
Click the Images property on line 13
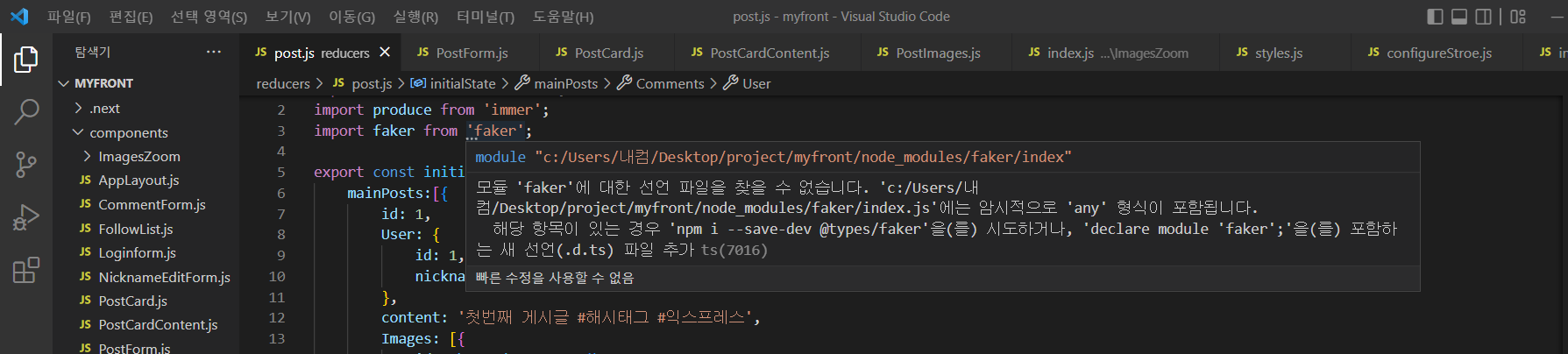pyautogui.click(x=406, y=338)
